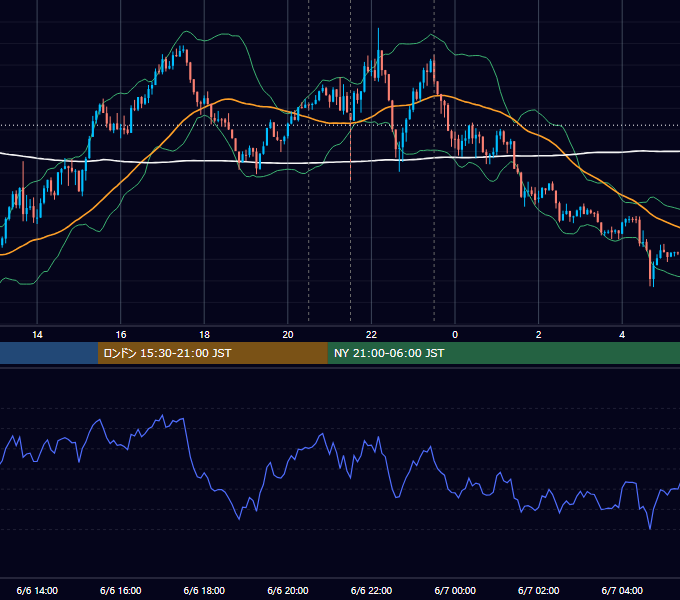Viewport: 680px width, 600px height.
Task: Click the 6/7 02:00 date label
Action: pyautogui.click(x=539, y=590)
